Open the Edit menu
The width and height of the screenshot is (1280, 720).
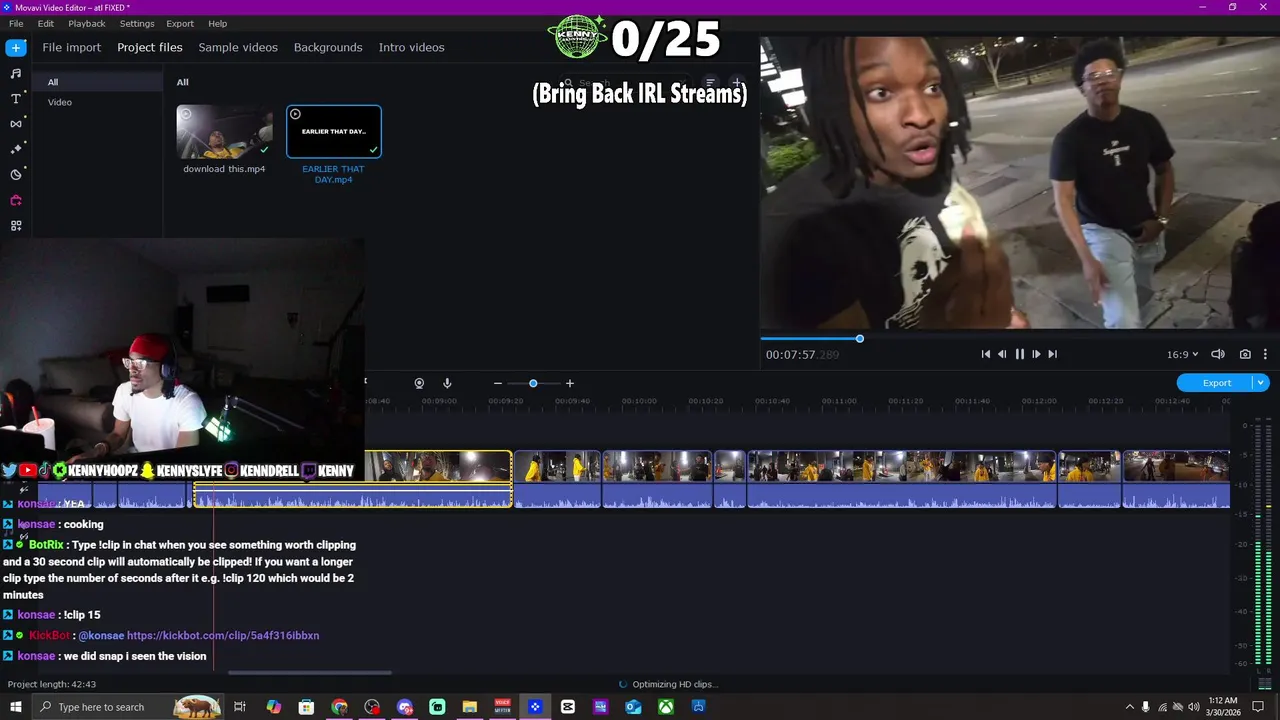click(46, 23)
